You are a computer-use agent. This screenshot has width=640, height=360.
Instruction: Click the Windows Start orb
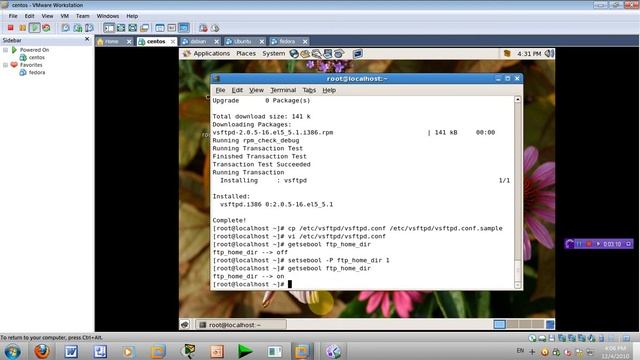pyautogui.click(x=12, y=351)
